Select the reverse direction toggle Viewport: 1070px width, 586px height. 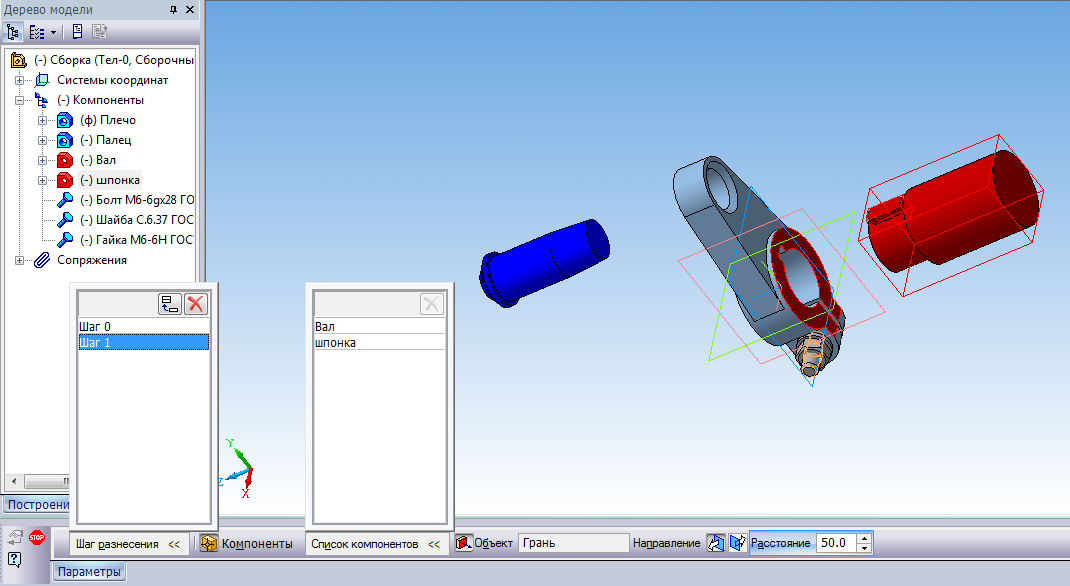click(737, 544)
